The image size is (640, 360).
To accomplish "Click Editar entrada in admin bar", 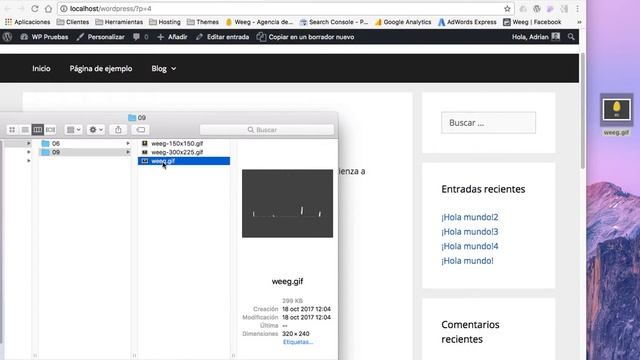I will (x=222, y=37).
